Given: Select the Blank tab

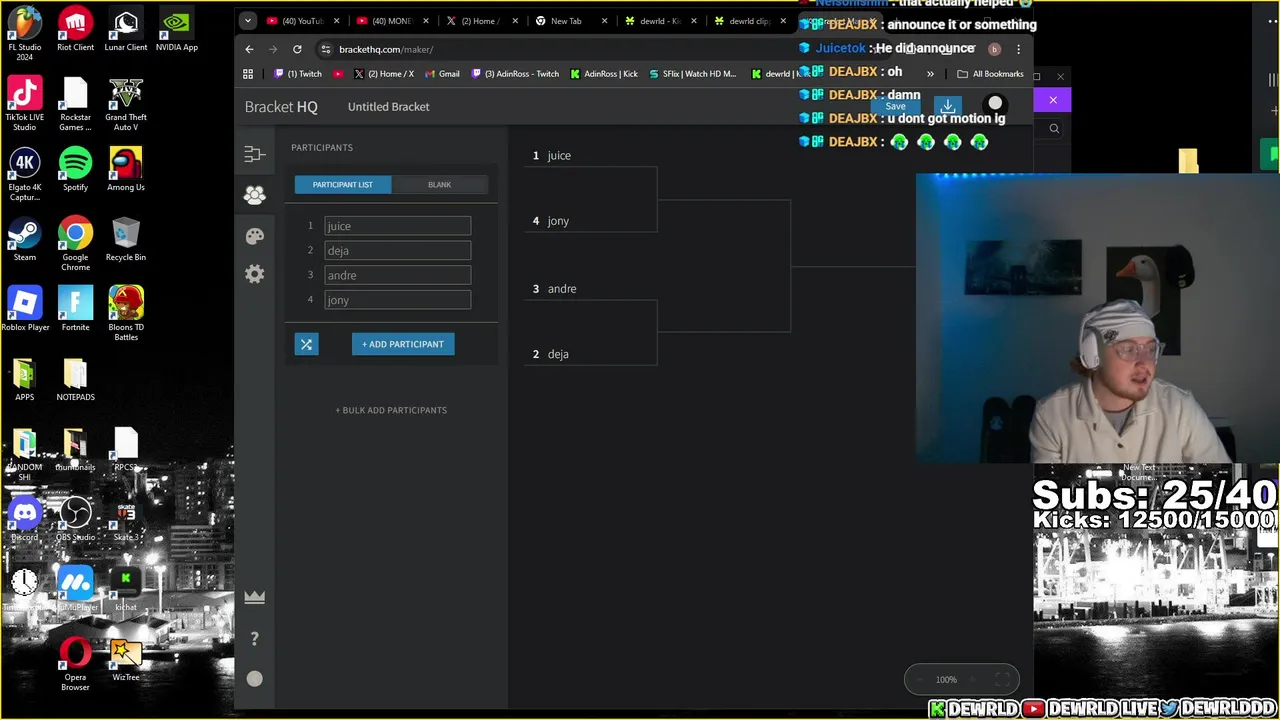Looking at the screenshot, I should tap(439, 184).
